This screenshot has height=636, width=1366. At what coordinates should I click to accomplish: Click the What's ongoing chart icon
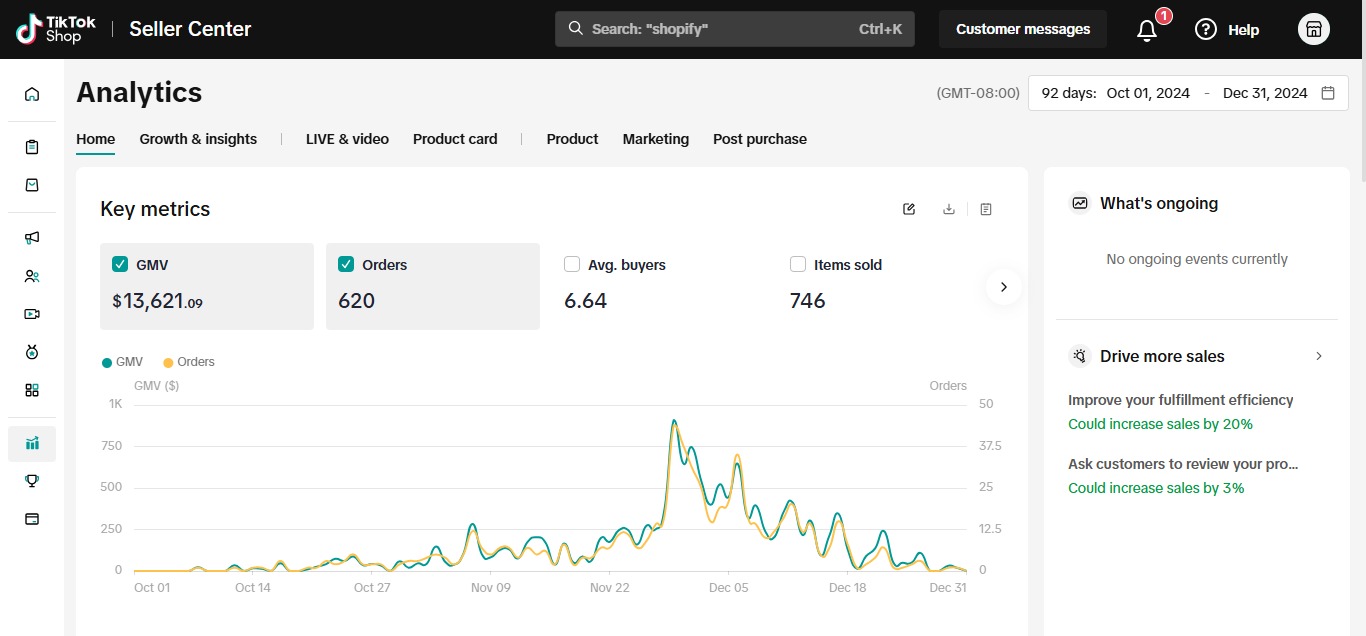click(x=1080, y=203)
